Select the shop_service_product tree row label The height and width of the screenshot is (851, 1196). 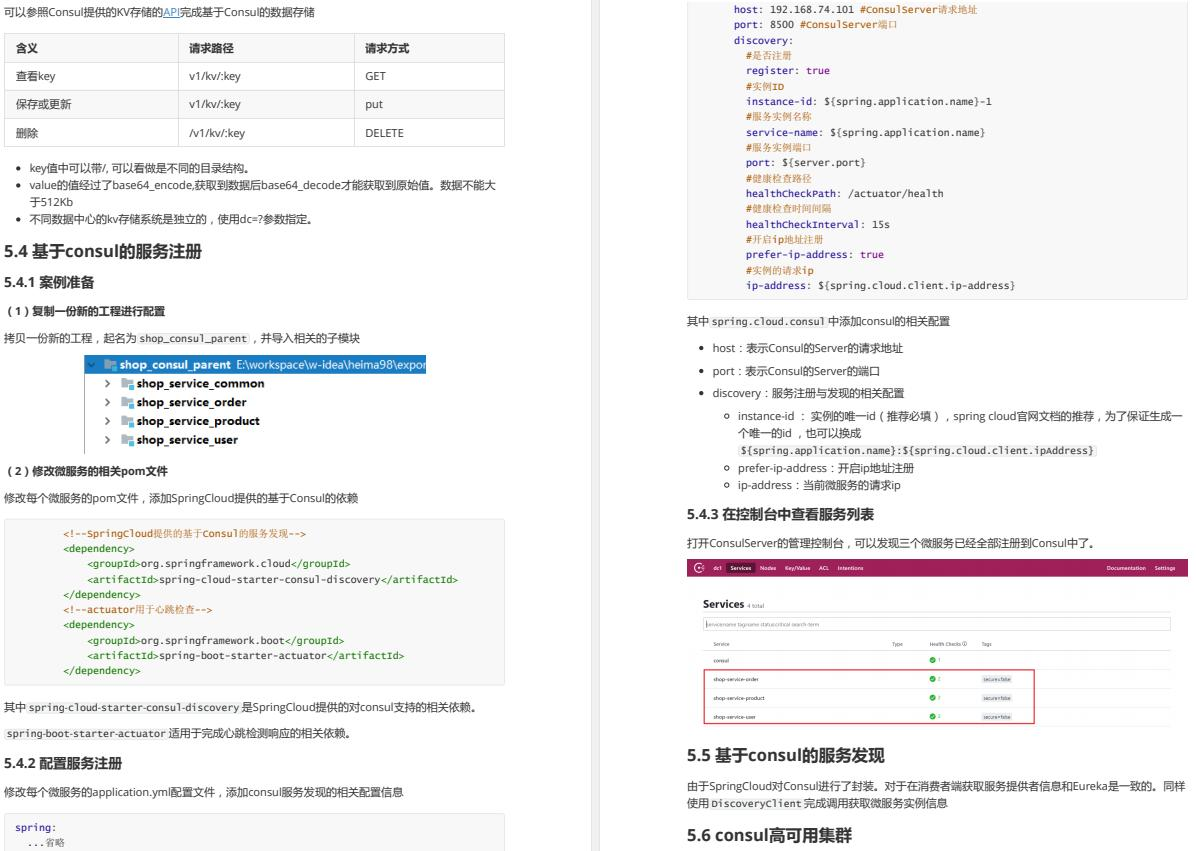click(x=198, y=421)
